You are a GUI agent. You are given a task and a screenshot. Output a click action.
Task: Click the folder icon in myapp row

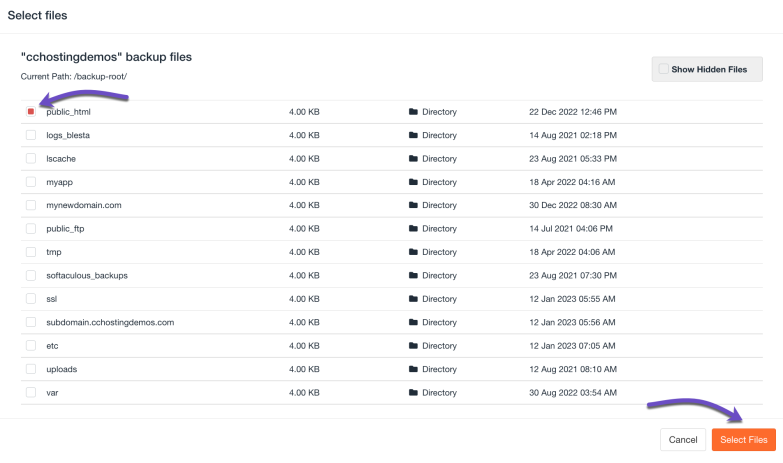(x=413, y=182)
